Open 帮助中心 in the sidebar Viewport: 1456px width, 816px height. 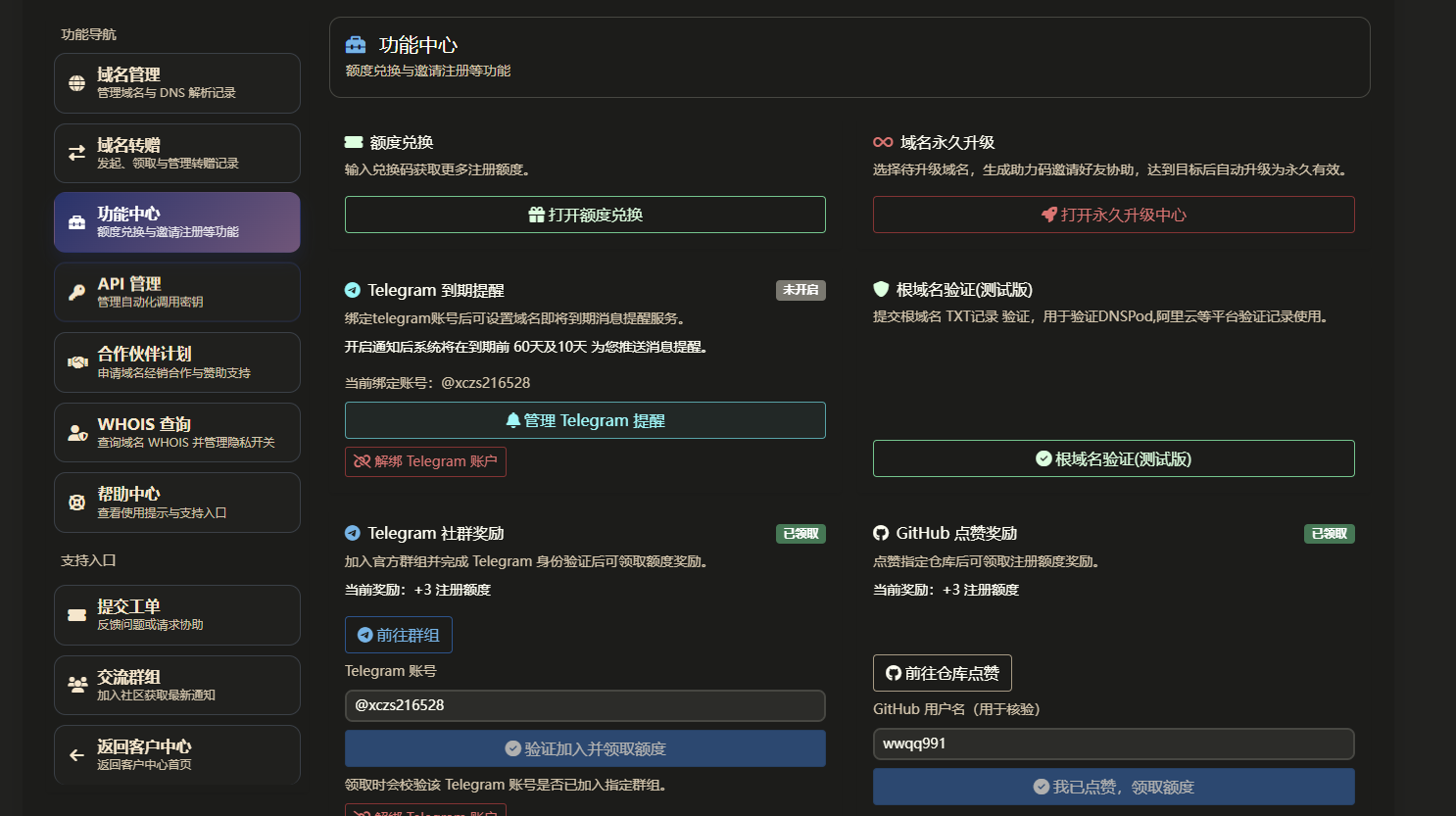177,503
